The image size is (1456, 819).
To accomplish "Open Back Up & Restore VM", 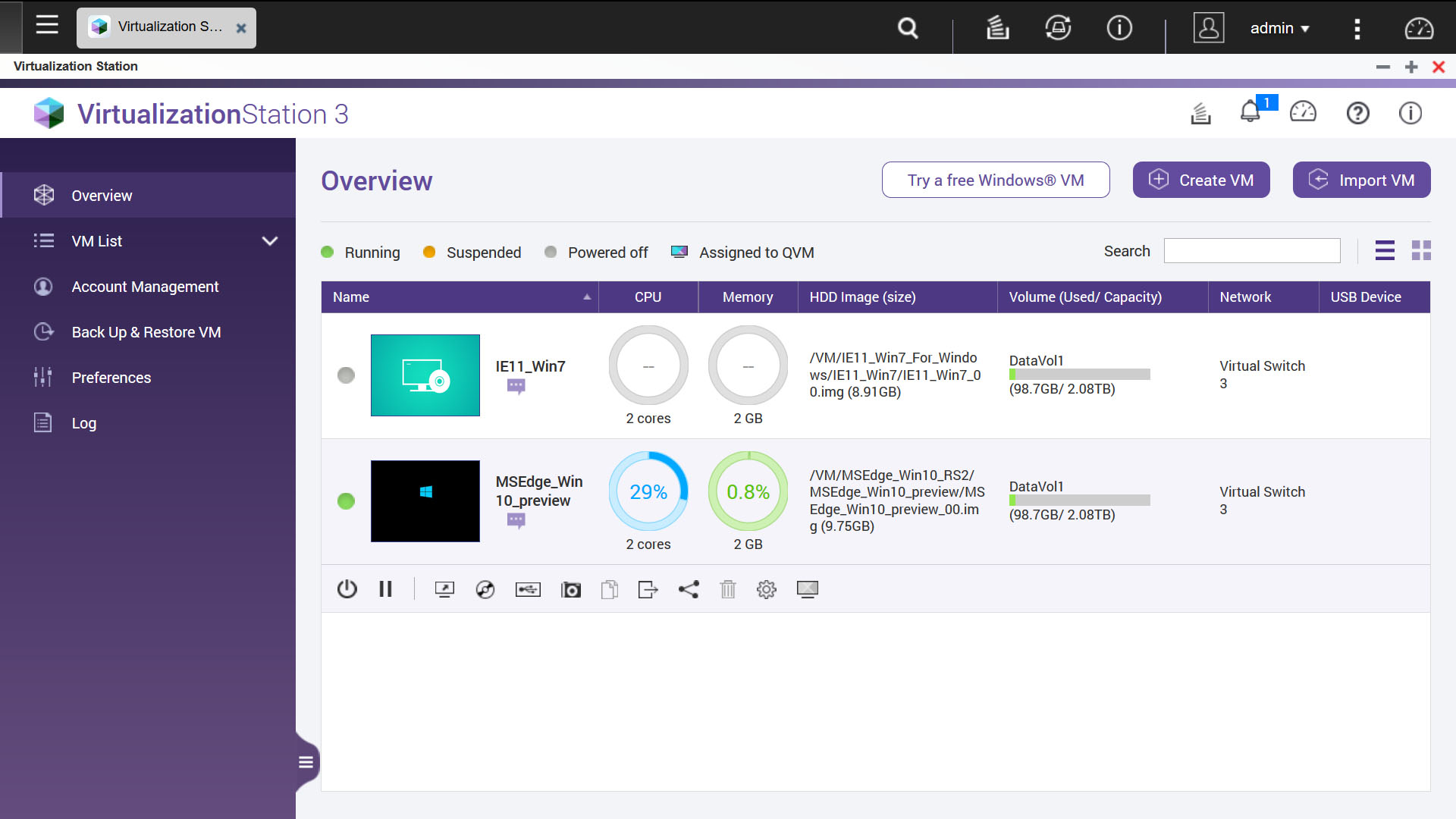I will [146, 332].
